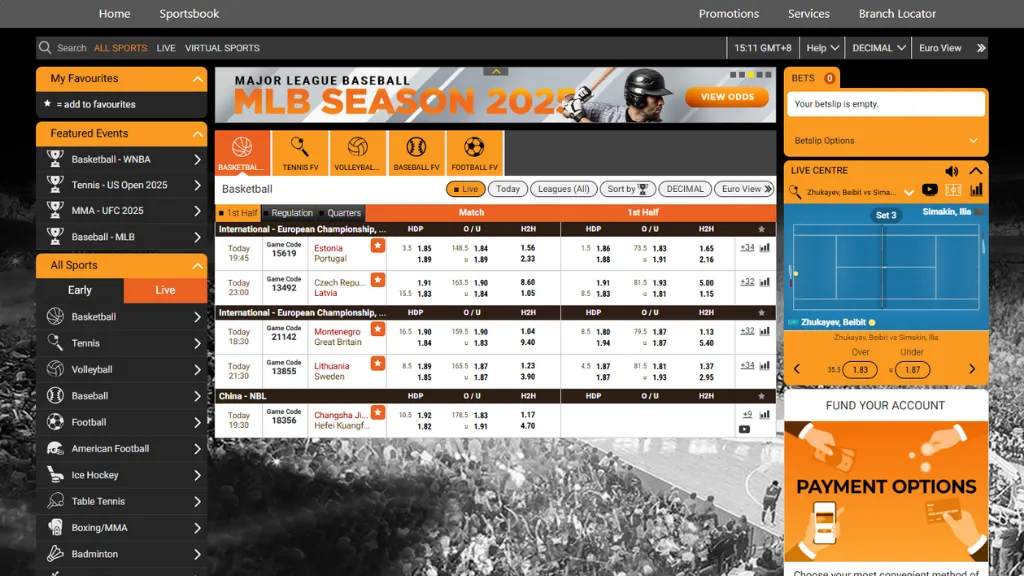This screenshot has width=1024, height=576.
Task: Toggle the Live filter button
Action: click(466, 189)
